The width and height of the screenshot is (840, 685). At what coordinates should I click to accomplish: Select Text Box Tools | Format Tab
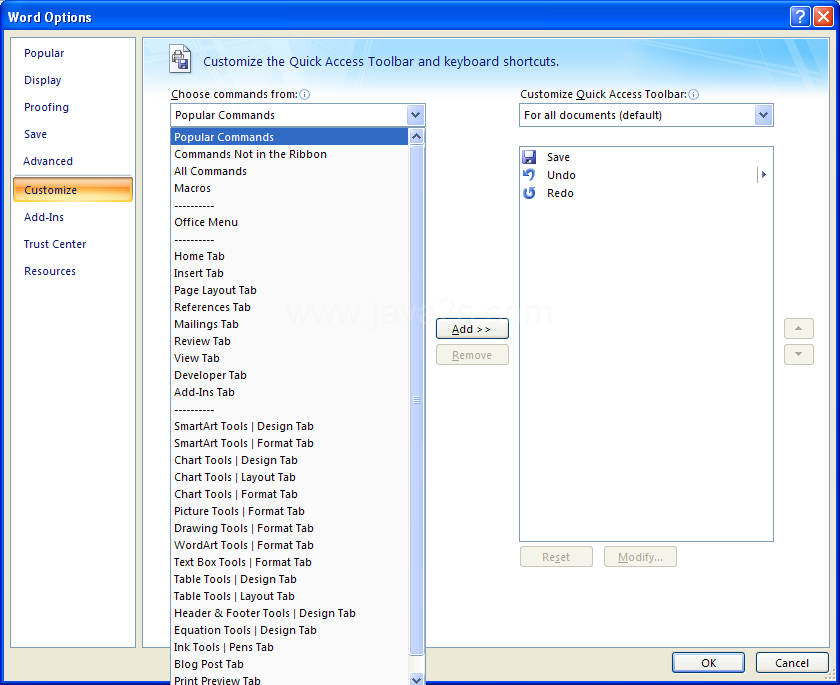point(289,562)
